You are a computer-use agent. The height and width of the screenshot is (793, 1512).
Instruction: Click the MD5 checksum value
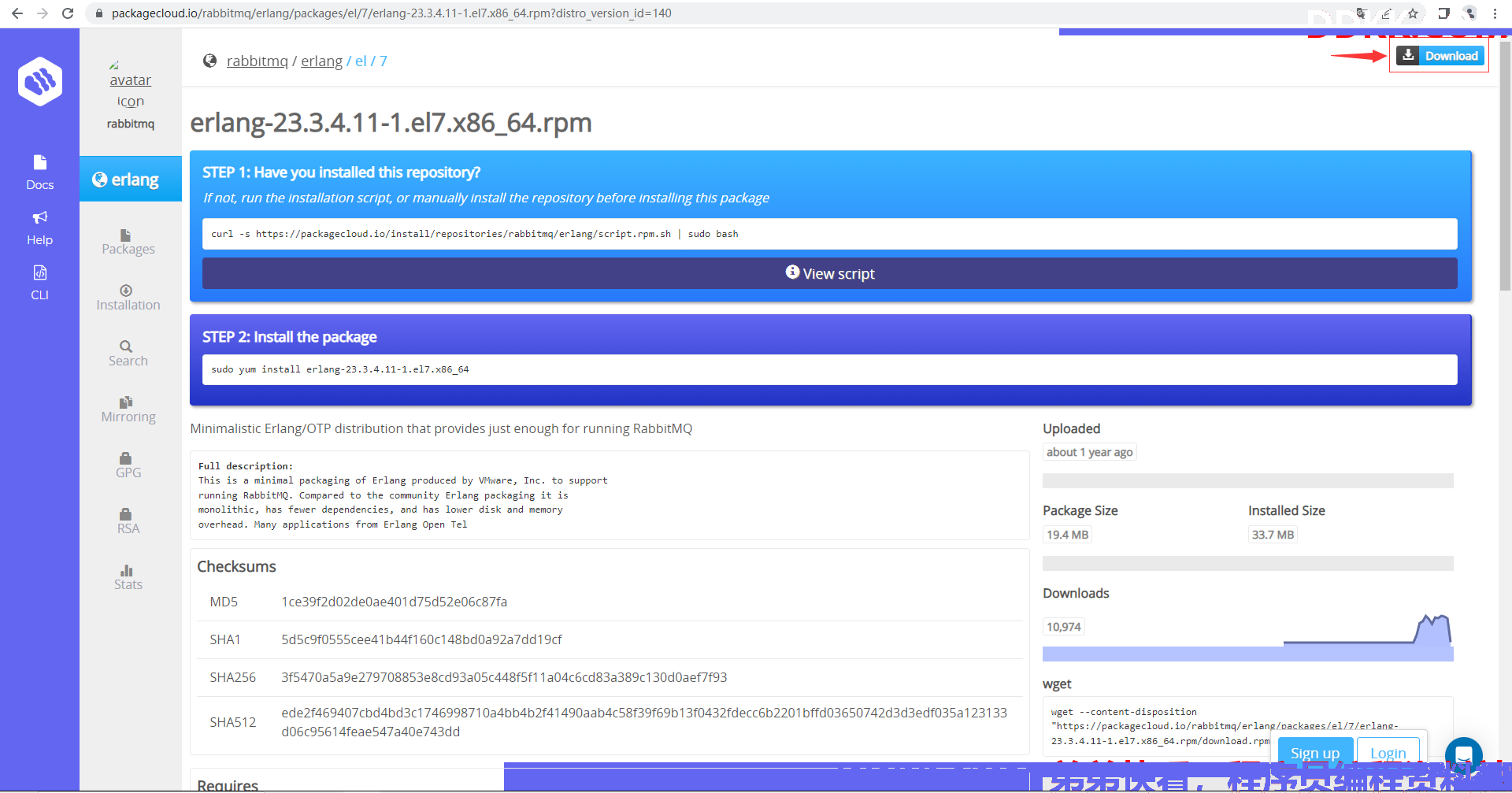click(394, 602)
